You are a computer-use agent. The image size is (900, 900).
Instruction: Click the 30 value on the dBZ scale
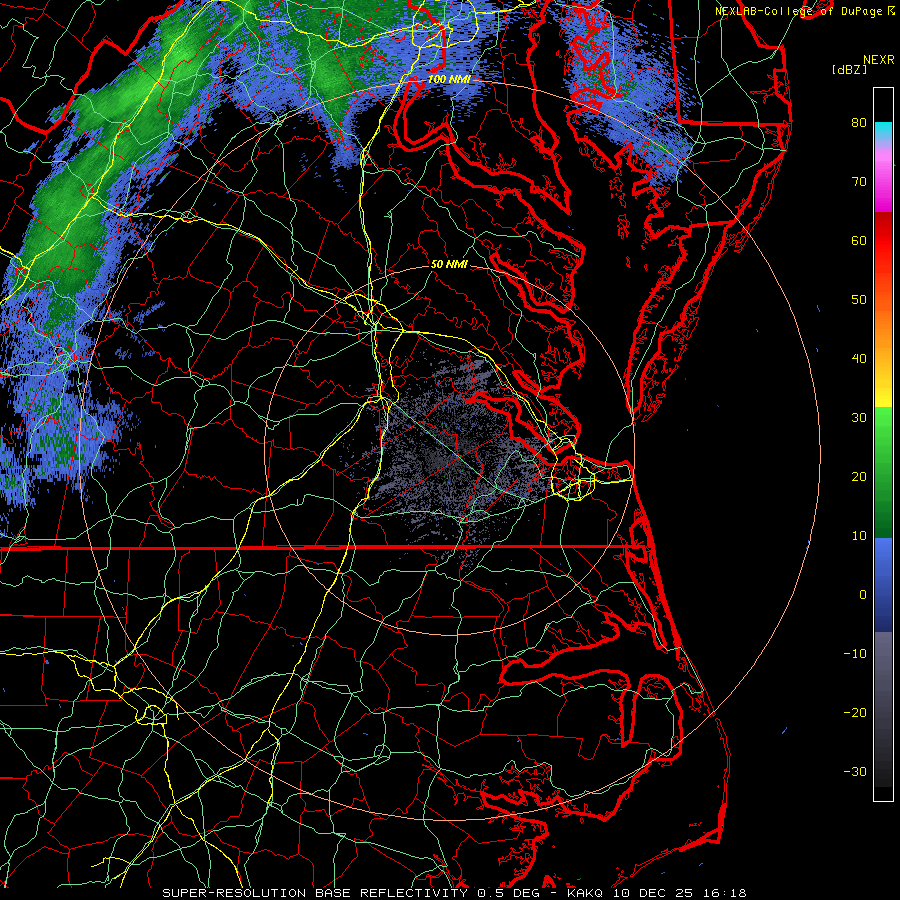pyautogui.click(x=859, y=418)
